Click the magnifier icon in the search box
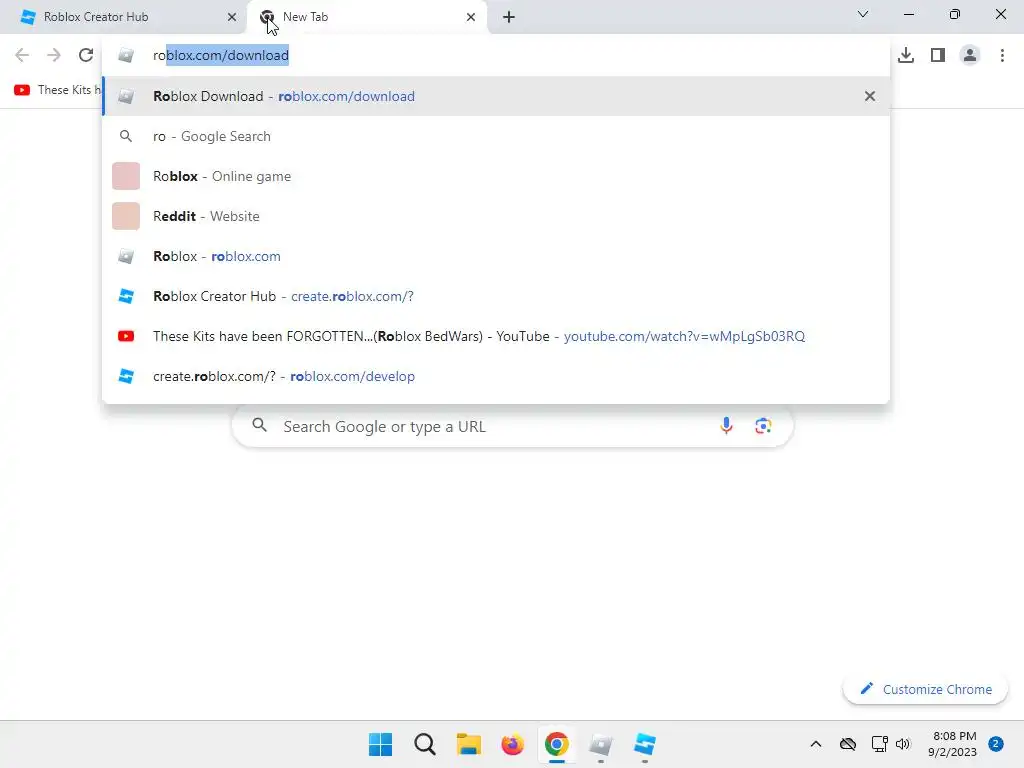The image size is (1024, 768). (x=259, y=425)
